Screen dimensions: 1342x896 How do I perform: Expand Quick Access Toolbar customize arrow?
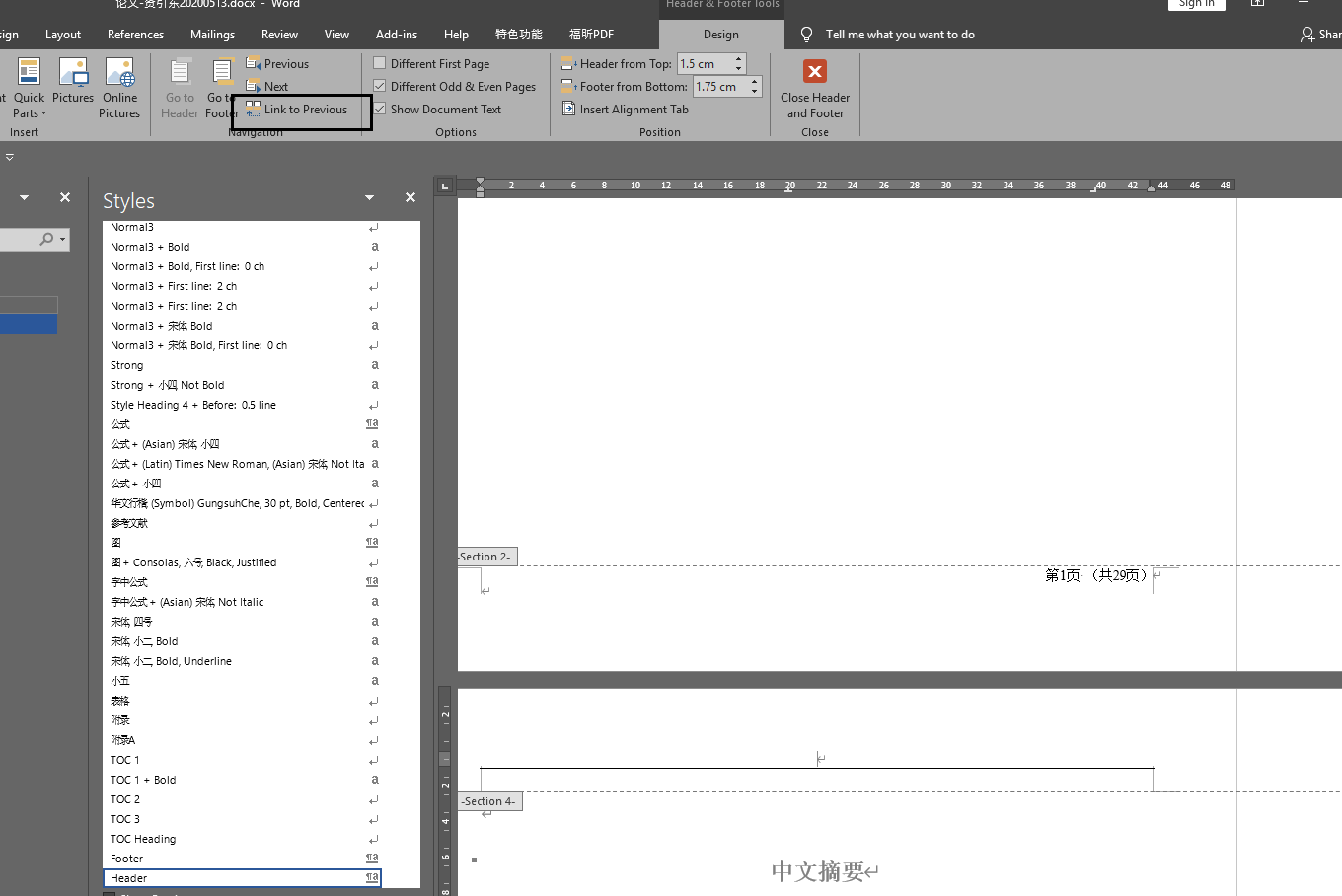[x=10, y=157]
